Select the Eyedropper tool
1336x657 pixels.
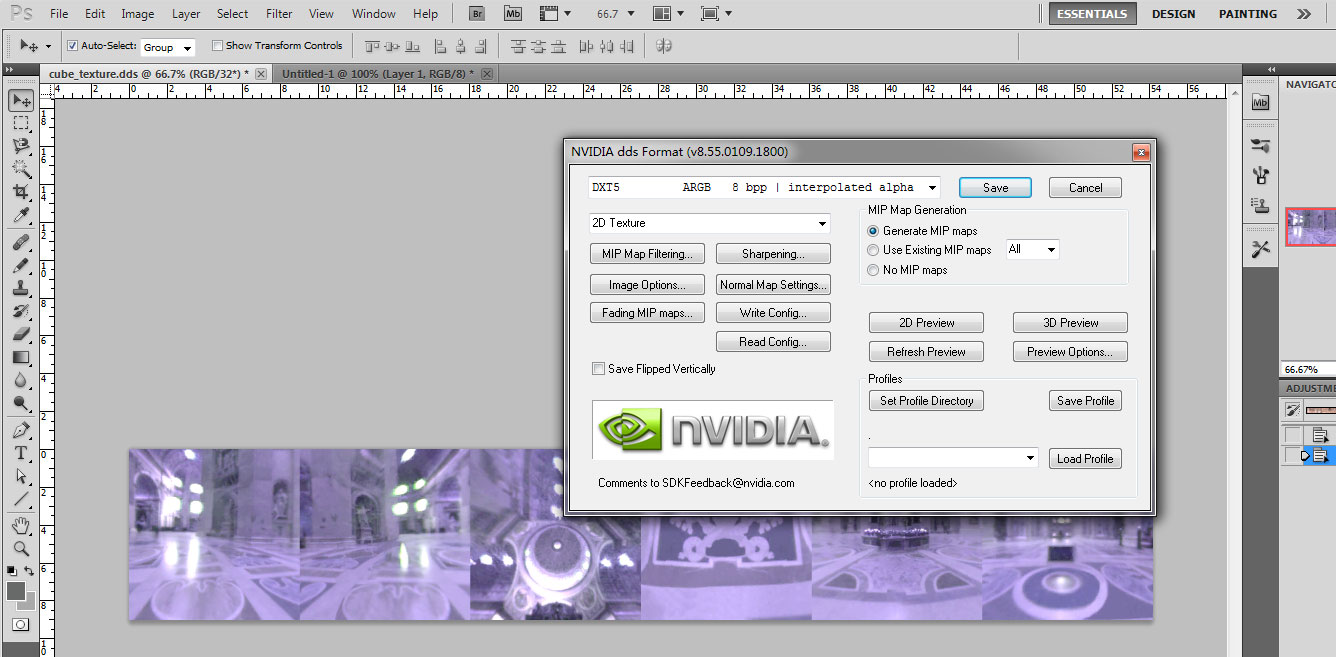(x=20, y=215)
